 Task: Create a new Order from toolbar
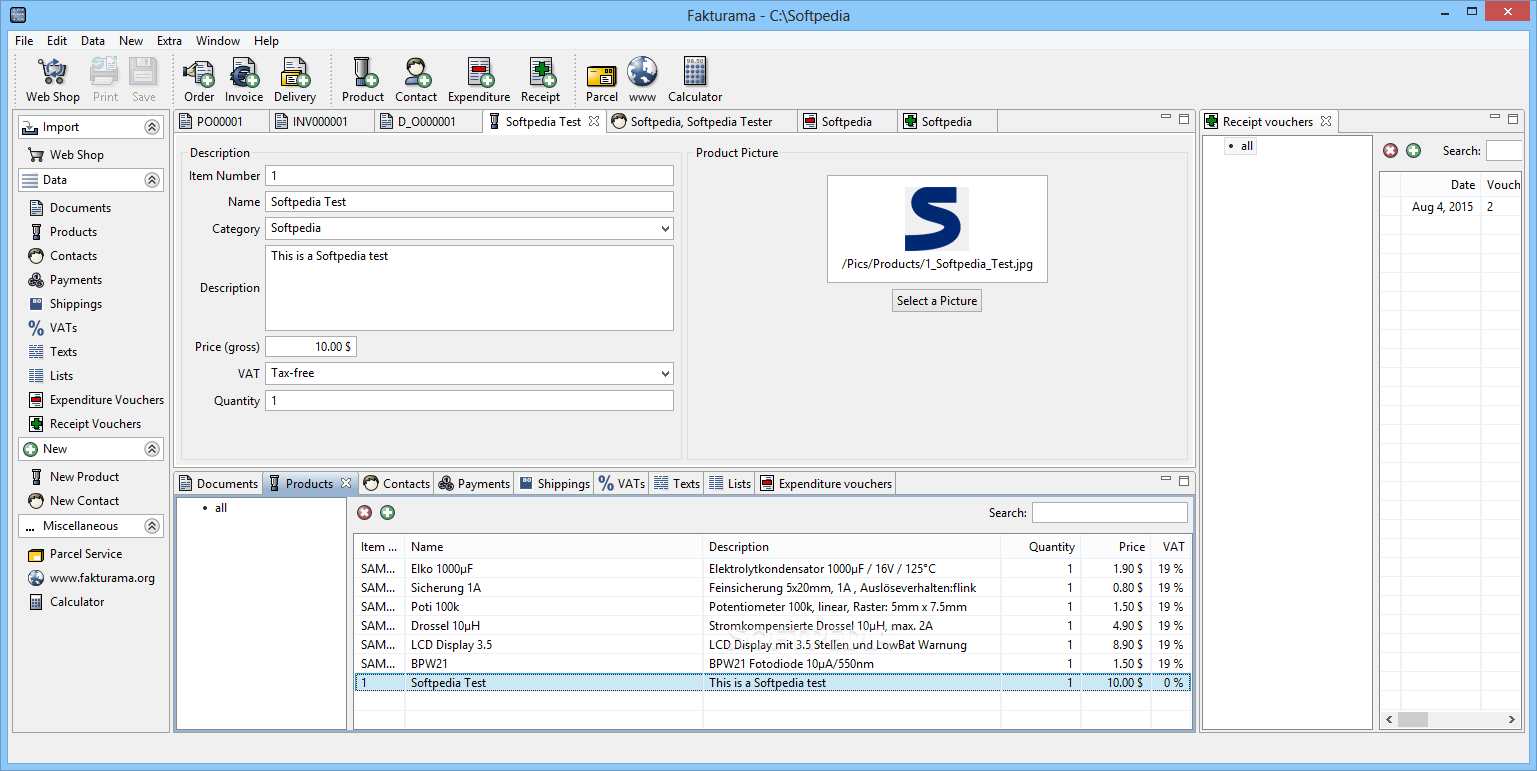199,80
